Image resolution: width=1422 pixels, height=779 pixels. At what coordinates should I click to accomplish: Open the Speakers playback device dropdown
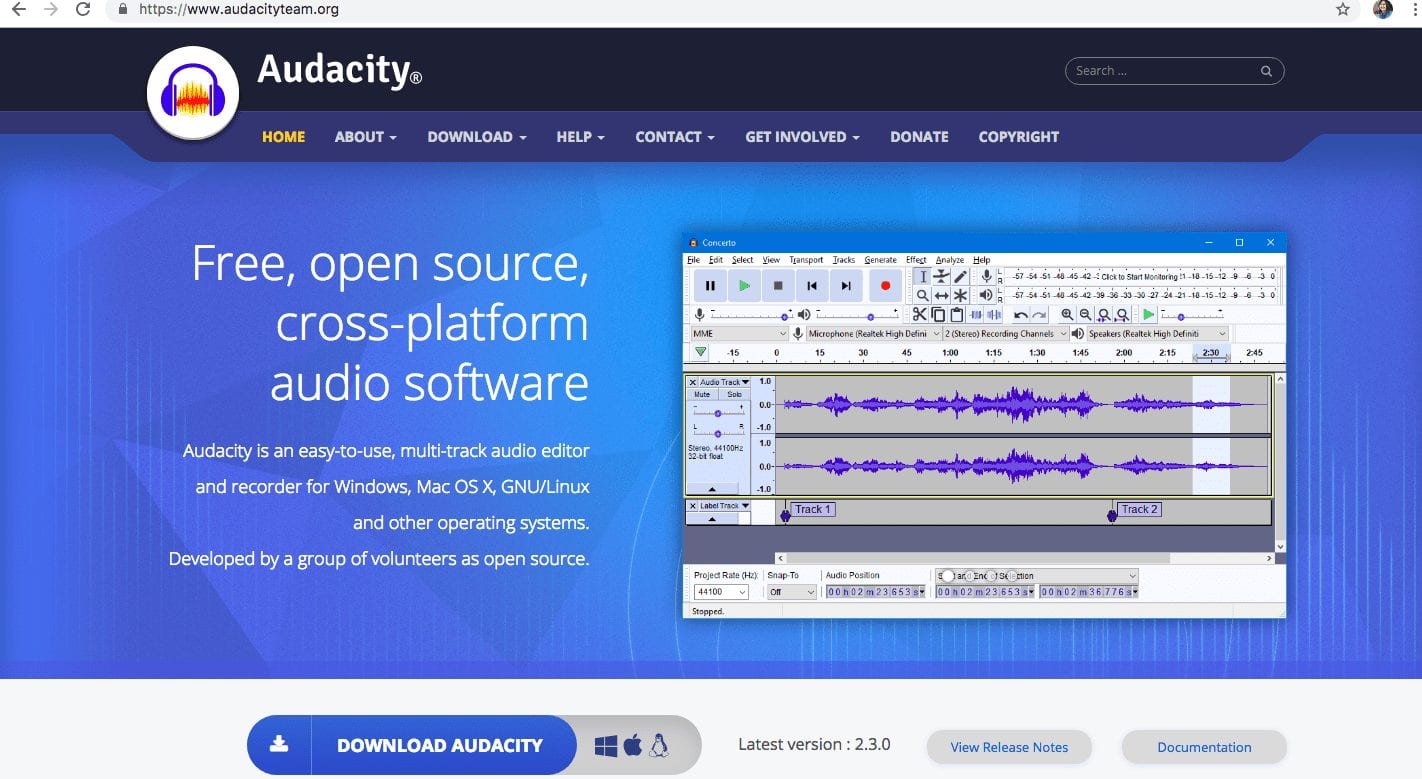point(1157,334)
